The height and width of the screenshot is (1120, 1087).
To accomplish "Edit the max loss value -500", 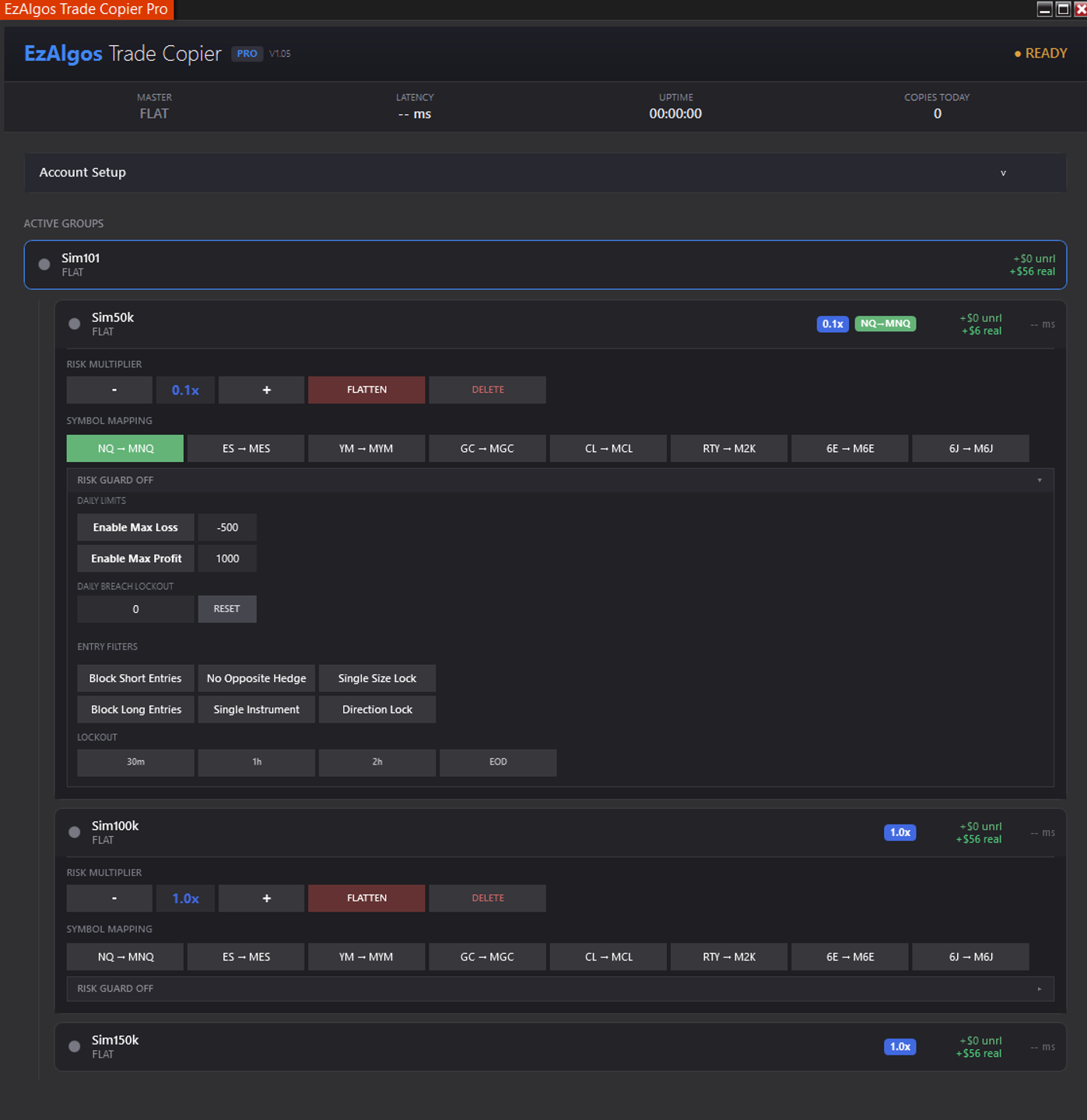I will click(x=227, y=527).
